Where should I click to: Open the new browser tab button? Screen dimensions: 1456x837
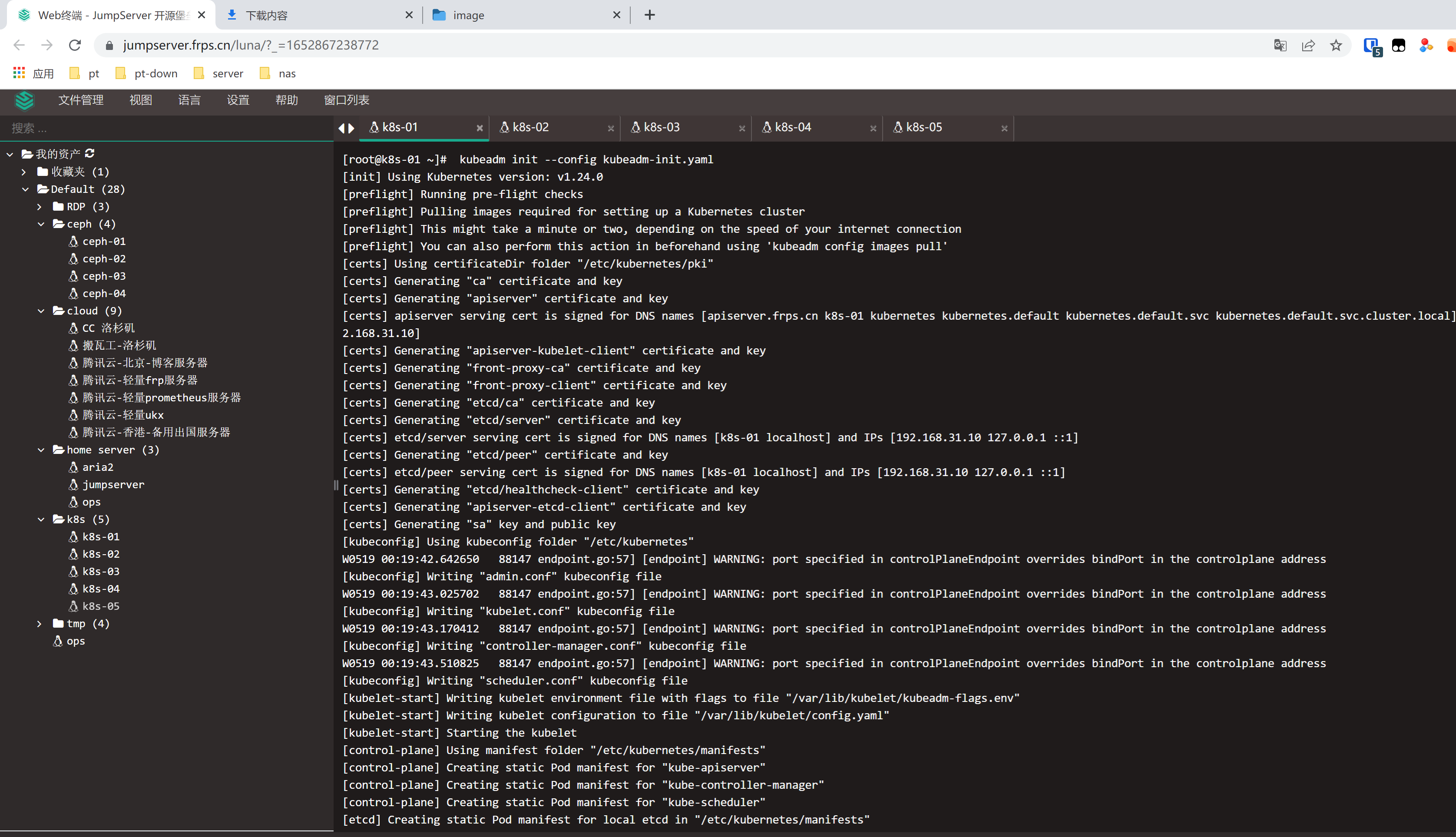point(649,15)
